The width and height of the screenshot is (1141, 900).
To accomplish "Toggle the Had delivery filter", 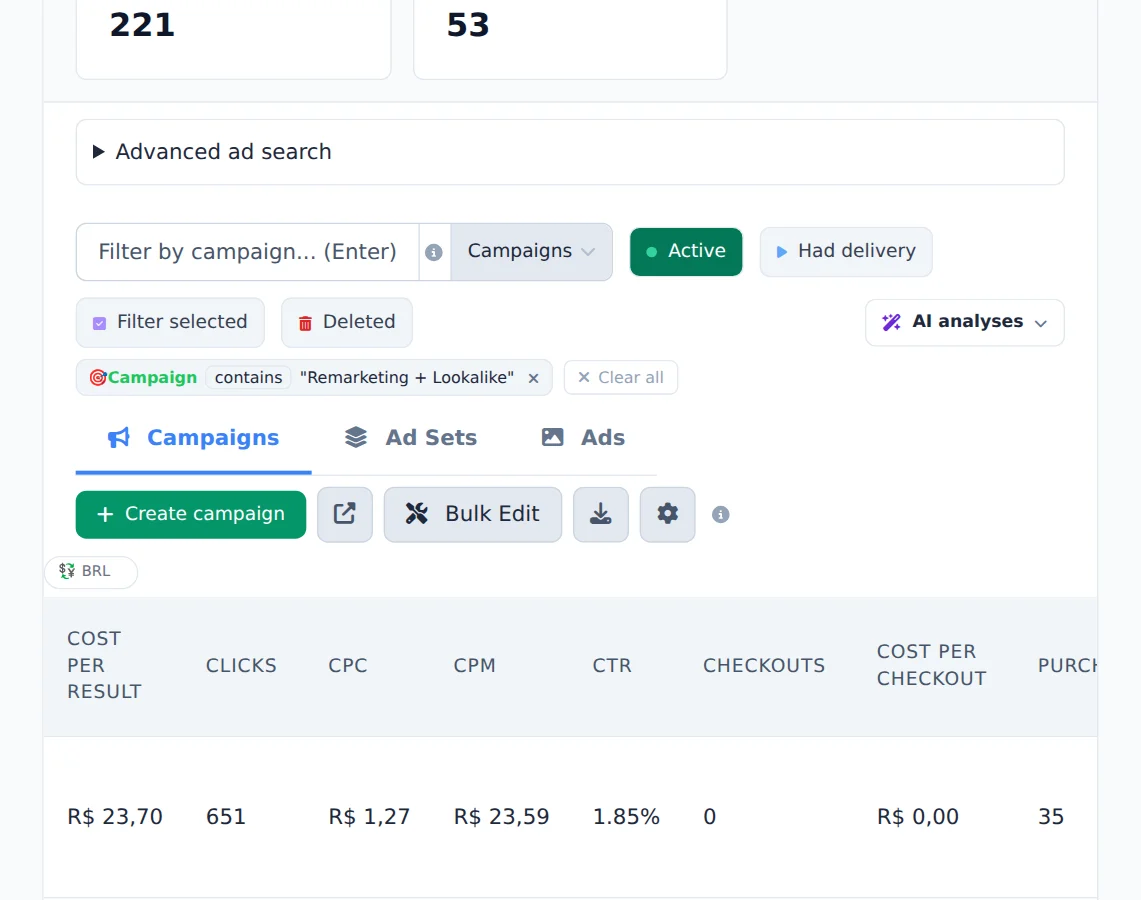I will coord(846,252).
